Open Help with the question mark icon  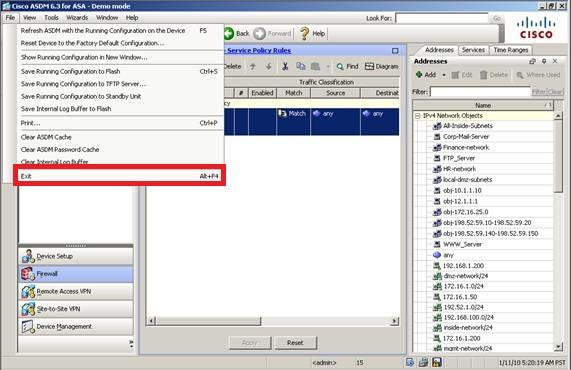pos(304,34)
